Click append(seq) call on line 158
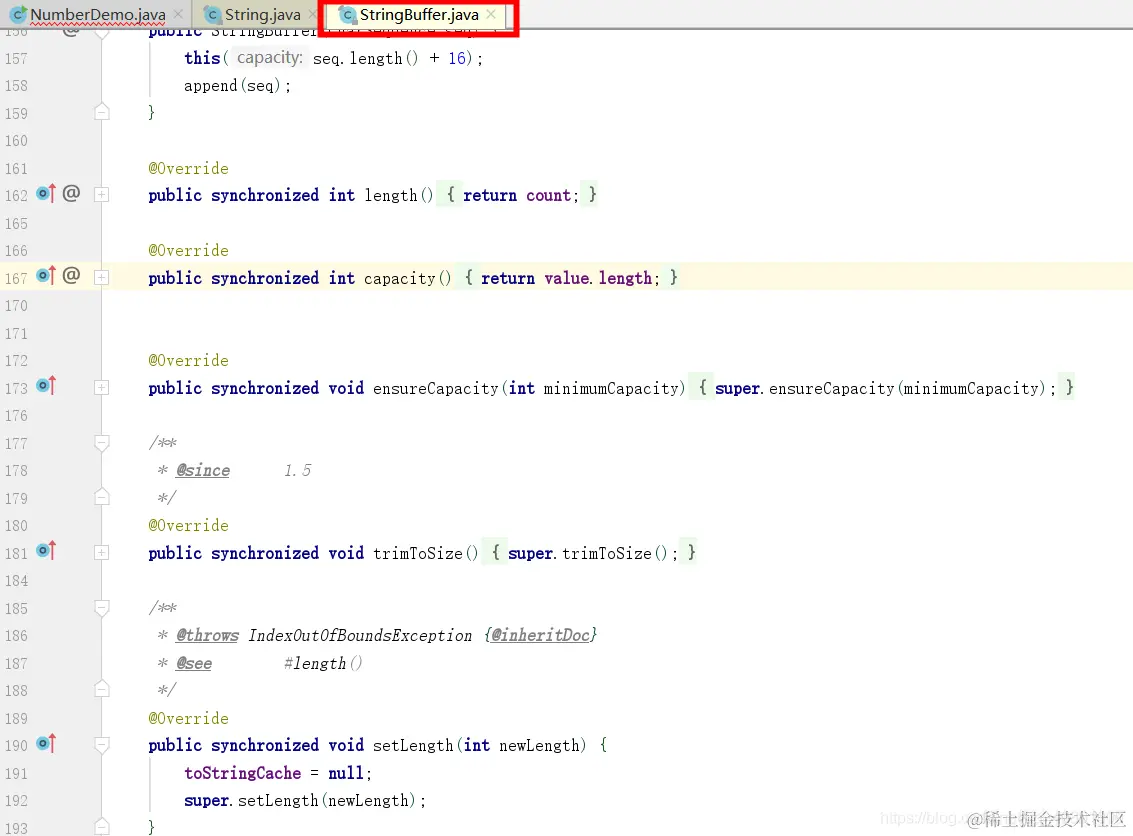The image size is (1133, 836). [x=237, y=86]
